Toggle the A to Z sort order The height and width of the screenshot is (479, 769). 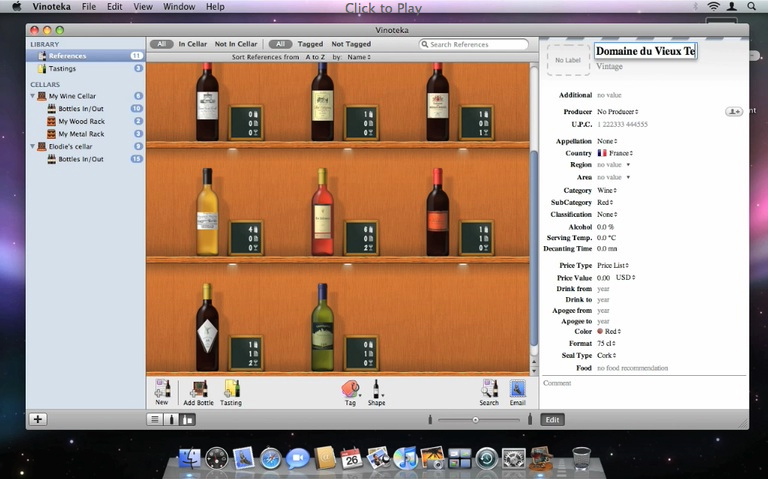pos(315,57)
